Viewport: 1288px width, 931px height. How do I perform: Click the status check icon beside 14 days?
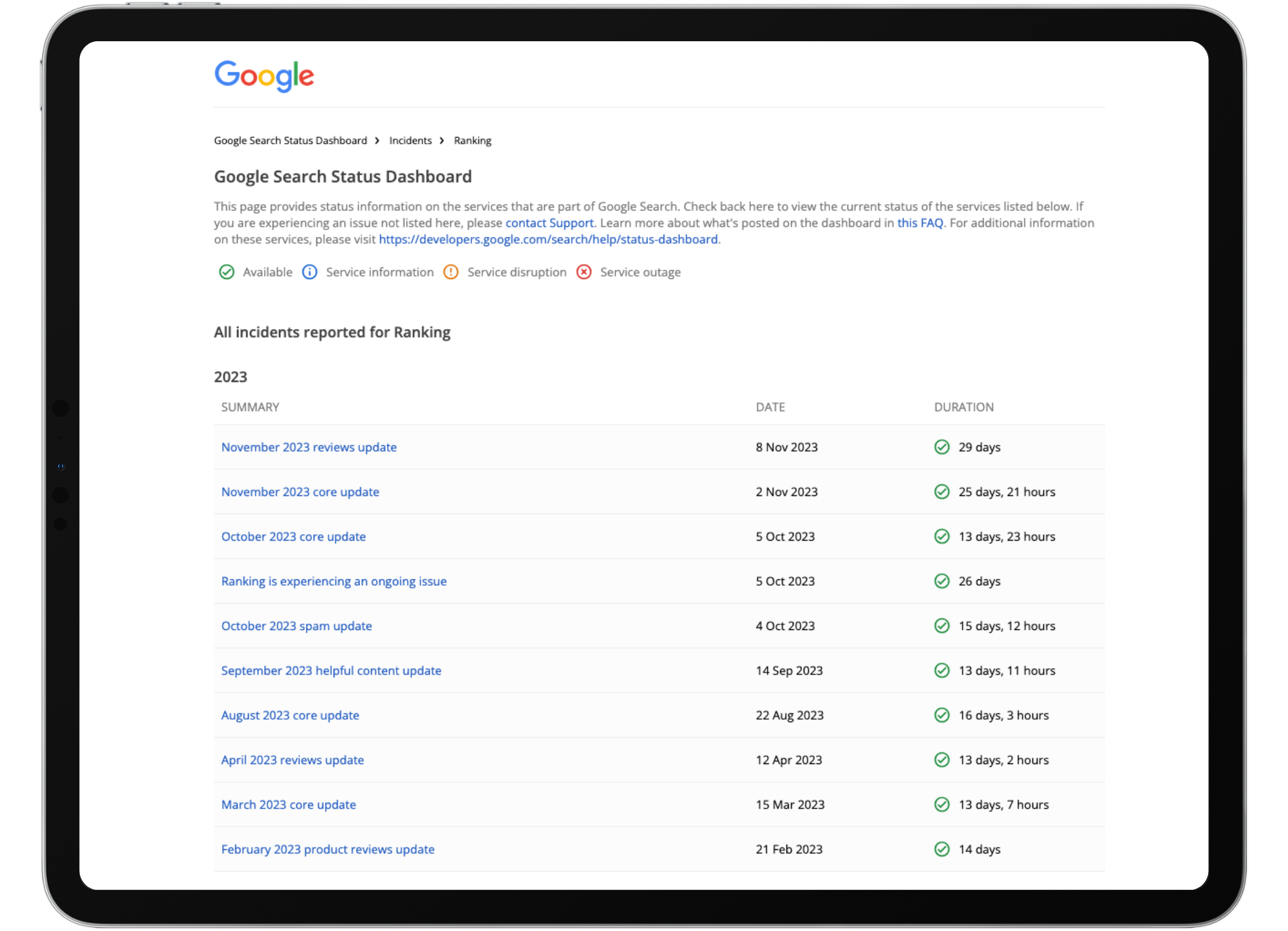pos(942,849)
